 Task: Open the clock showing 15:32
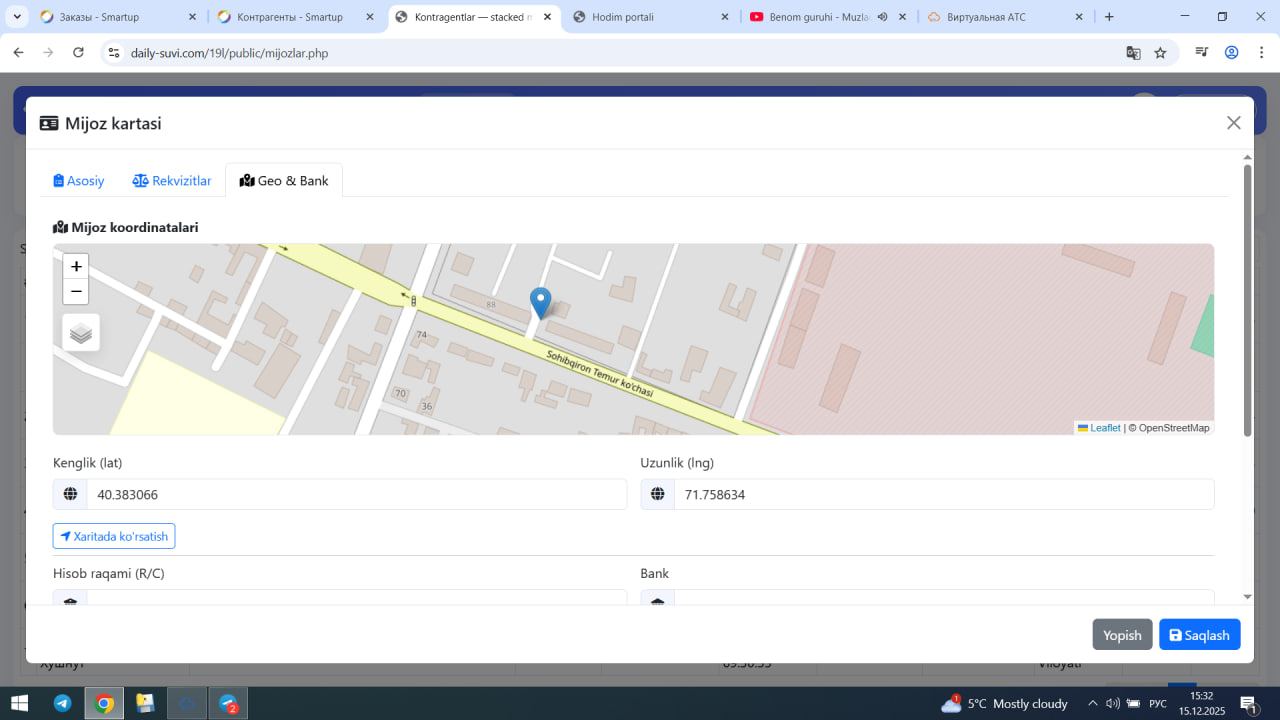pyautogui.click(x=1201, y=703)
